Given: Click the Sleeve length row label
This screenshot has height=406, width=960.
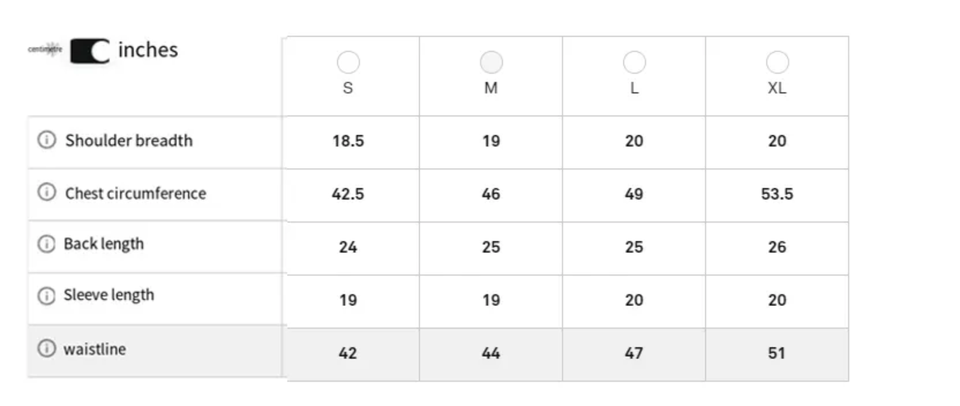Looking at the screenshot, I should pos(109,296).
